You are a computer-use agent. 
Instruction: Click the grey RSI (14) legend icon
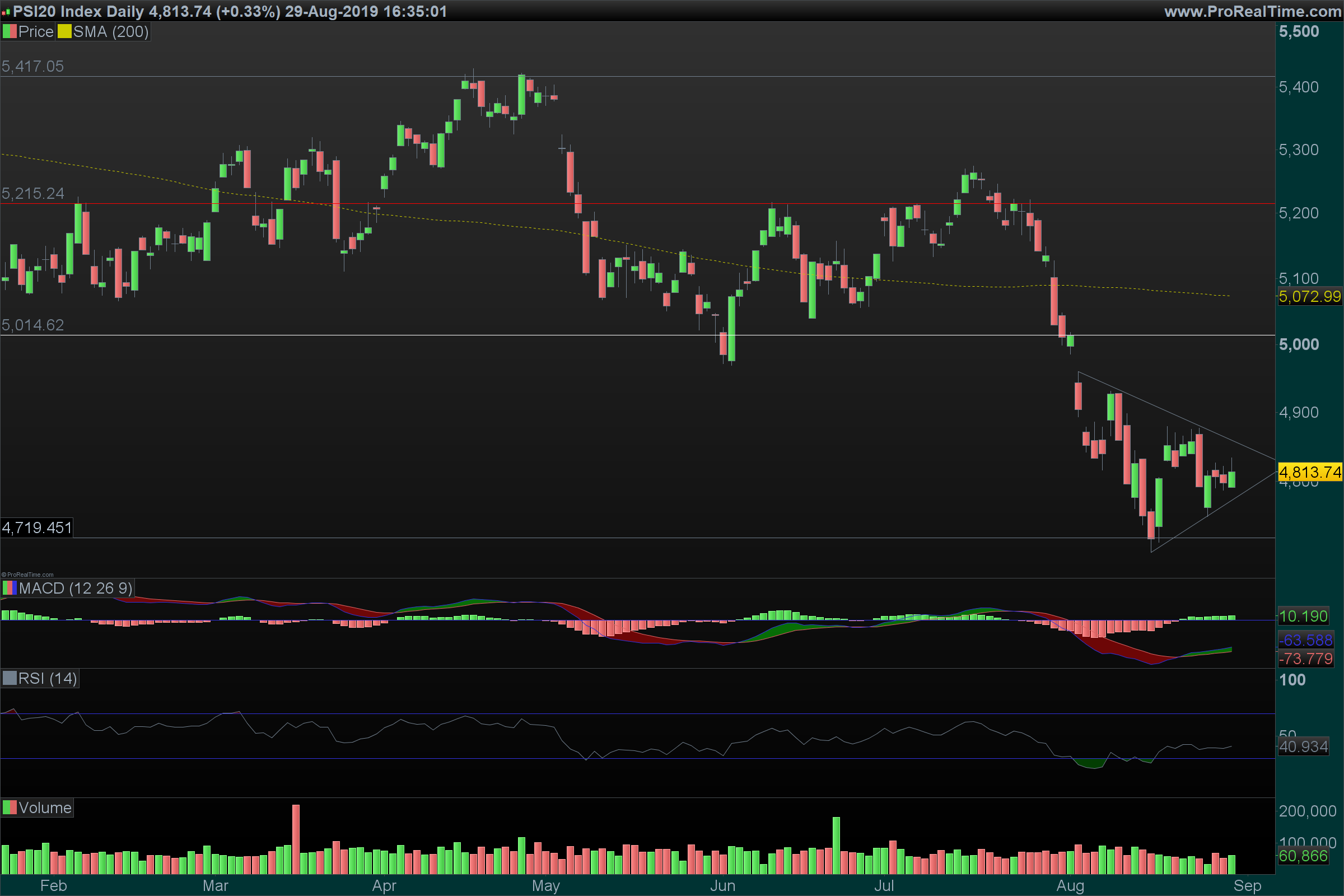(x=9, y=678)
